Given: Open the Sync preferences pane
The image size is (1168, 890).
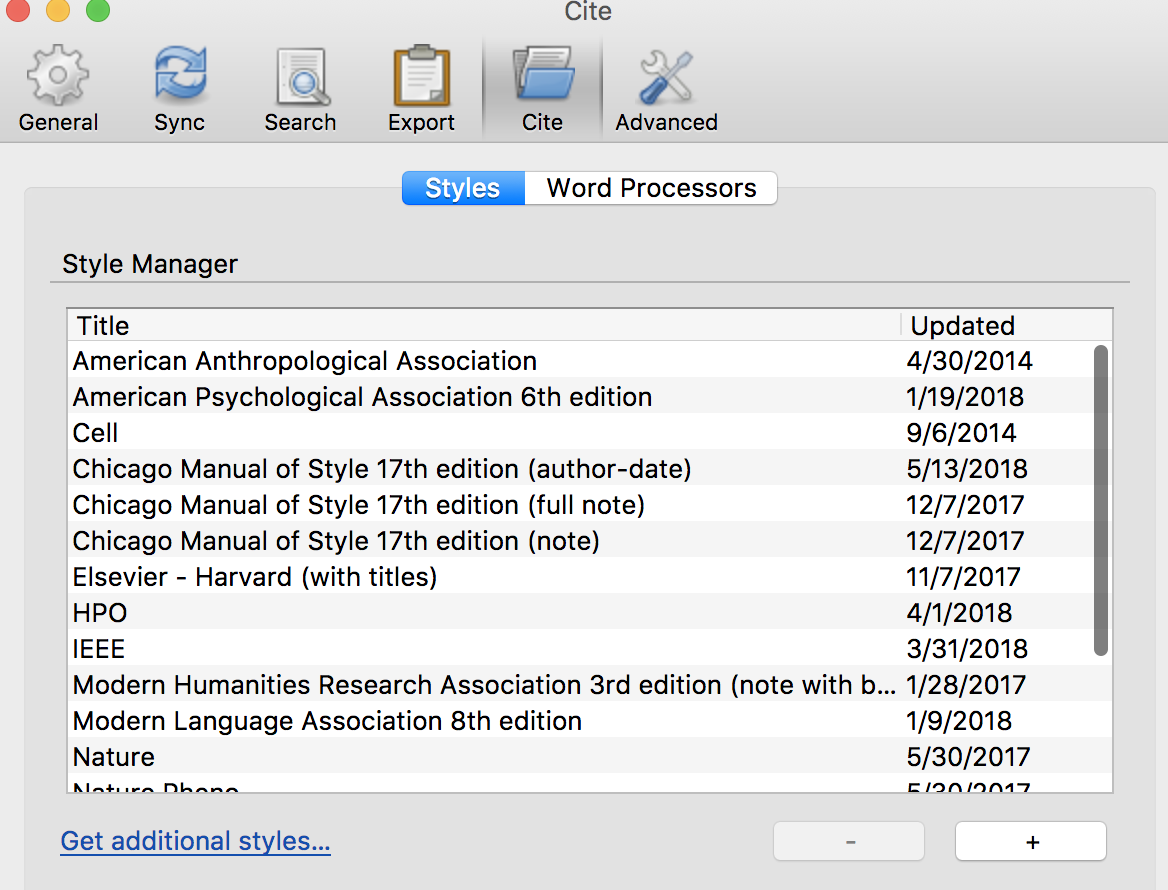Looking at the screenshot, I should point(180,89).
